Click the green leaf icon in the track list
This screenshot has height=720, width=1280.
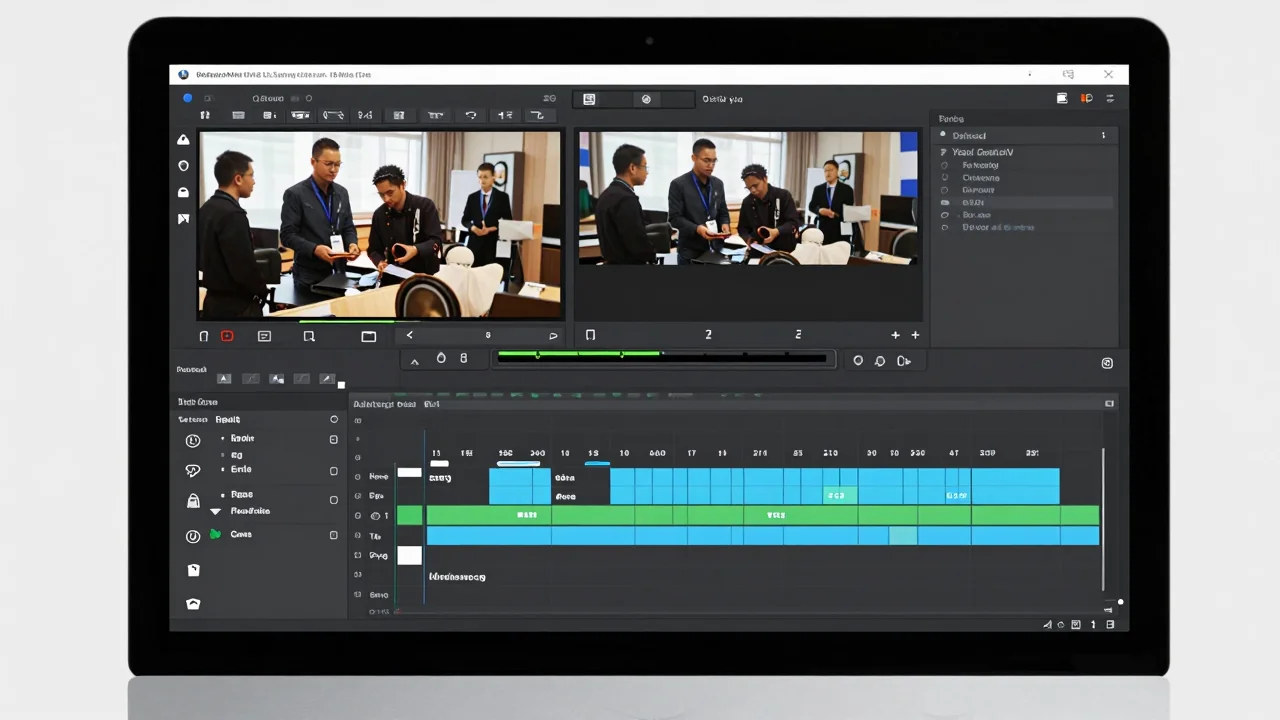(x=215, y=534)
